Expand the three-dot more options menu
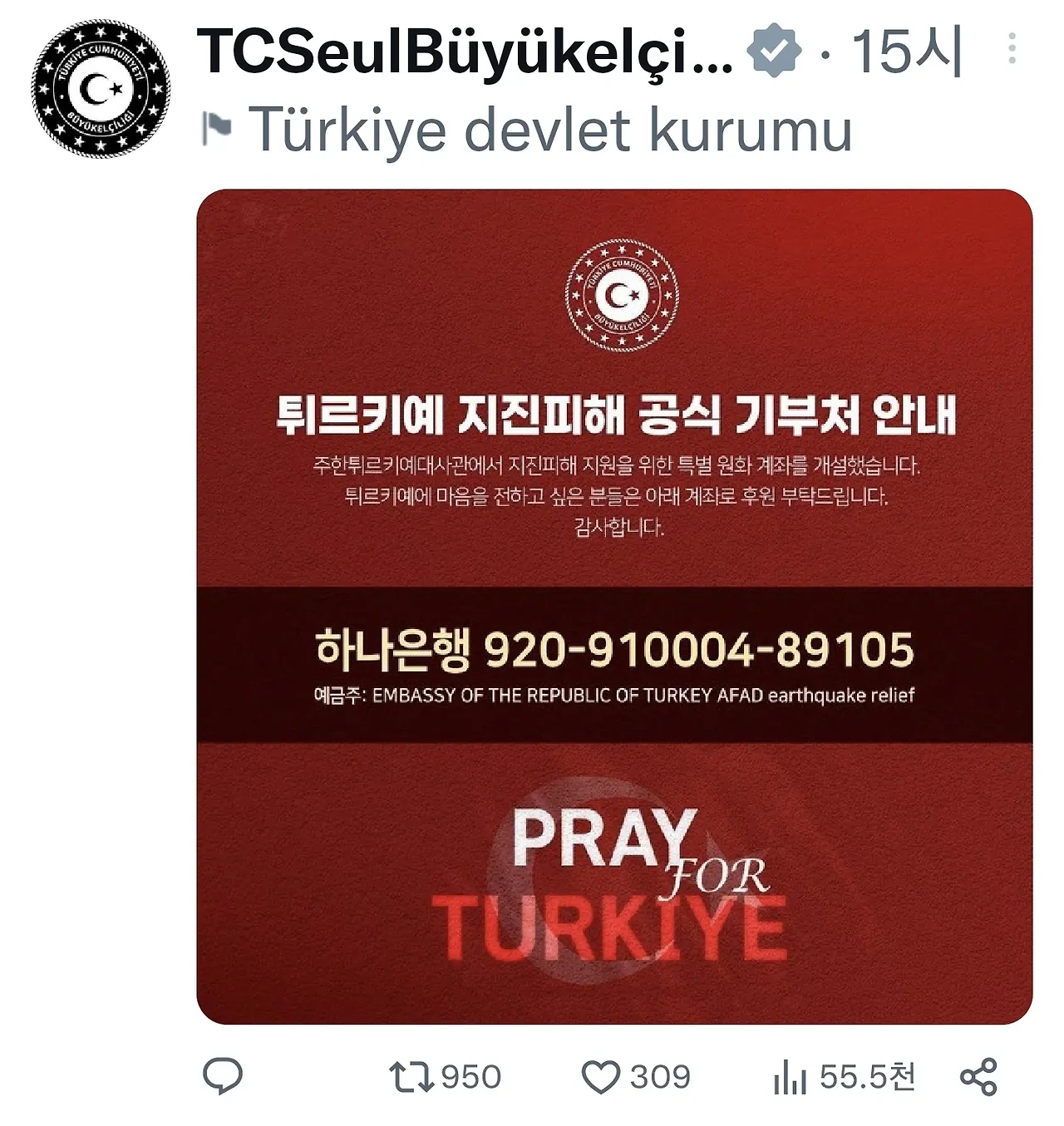 (1012, 49)
